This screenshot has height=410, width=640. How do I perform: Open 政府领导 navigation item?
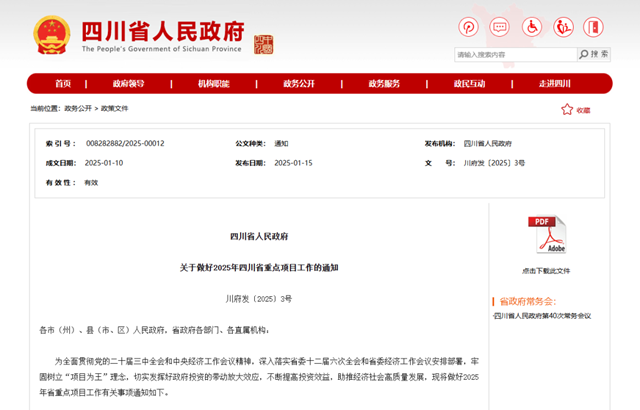129,84
